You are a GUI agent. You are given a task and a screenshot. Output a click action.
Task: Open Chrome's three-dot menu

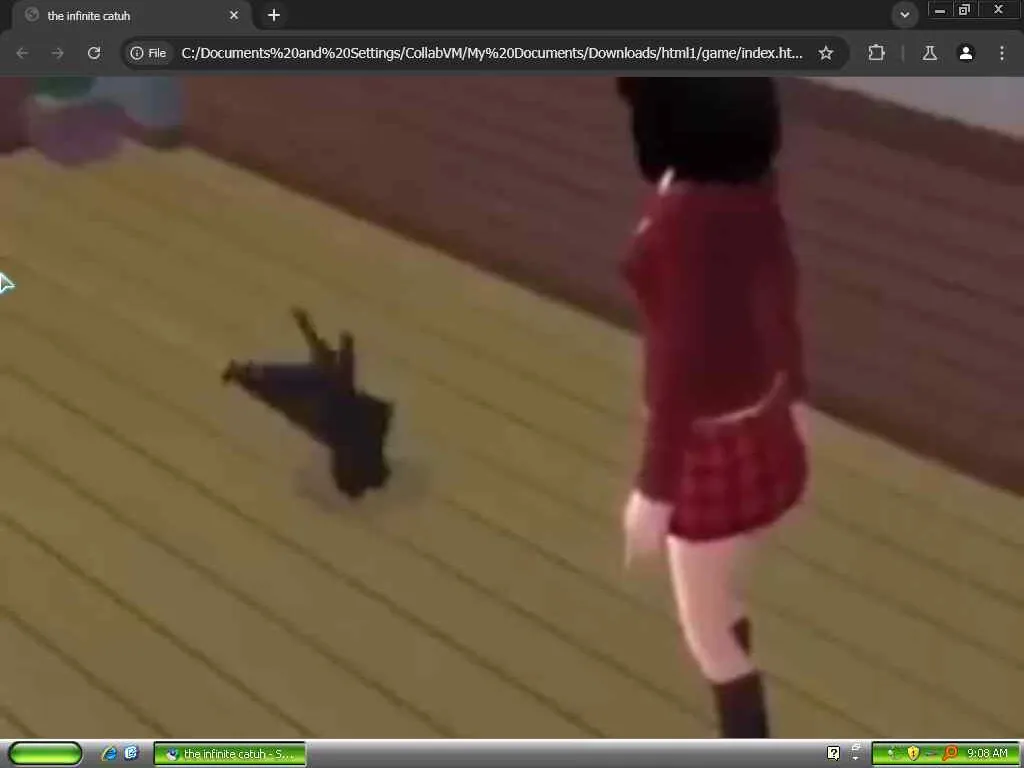tap(1002, 53)
